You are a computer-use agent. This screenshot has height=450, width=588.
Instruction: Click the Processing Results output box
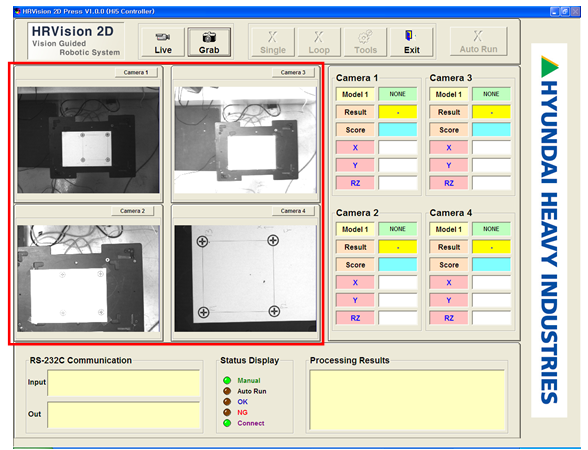[407, 400]
